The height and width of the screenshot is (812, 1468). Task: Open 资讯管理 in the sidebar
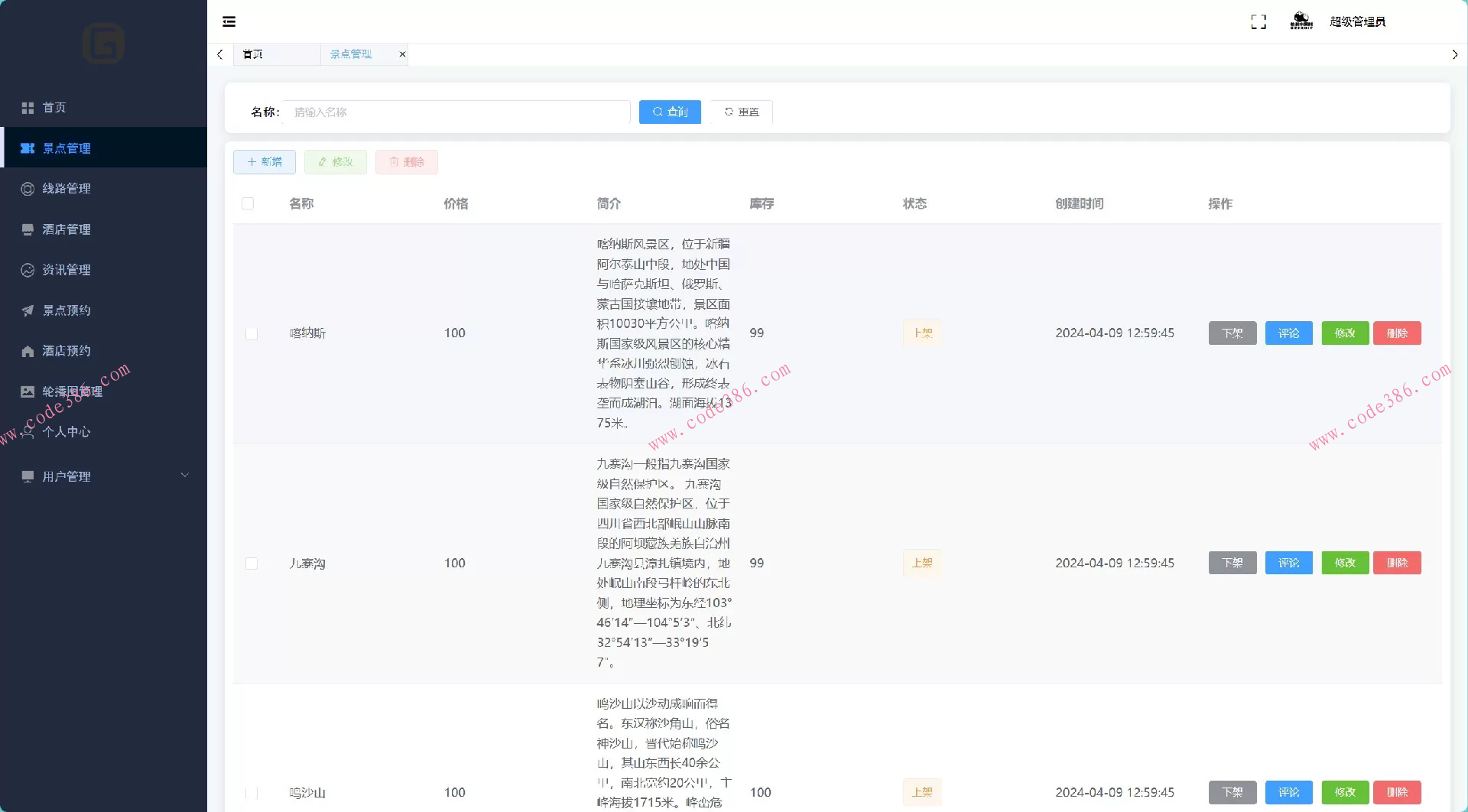(x=67, y=270)
